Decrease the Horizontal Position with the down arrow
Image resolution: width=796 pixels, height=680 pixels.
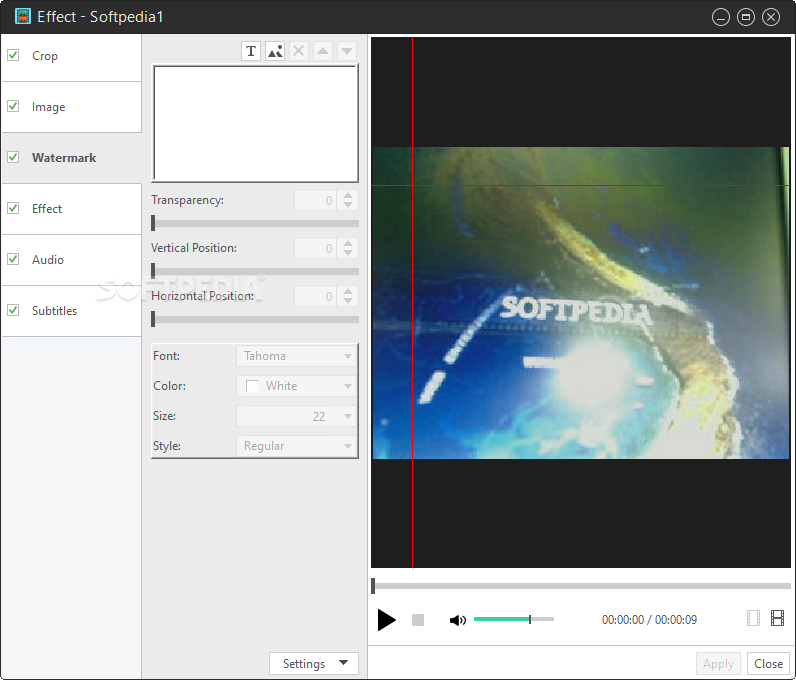pos(348,301)
